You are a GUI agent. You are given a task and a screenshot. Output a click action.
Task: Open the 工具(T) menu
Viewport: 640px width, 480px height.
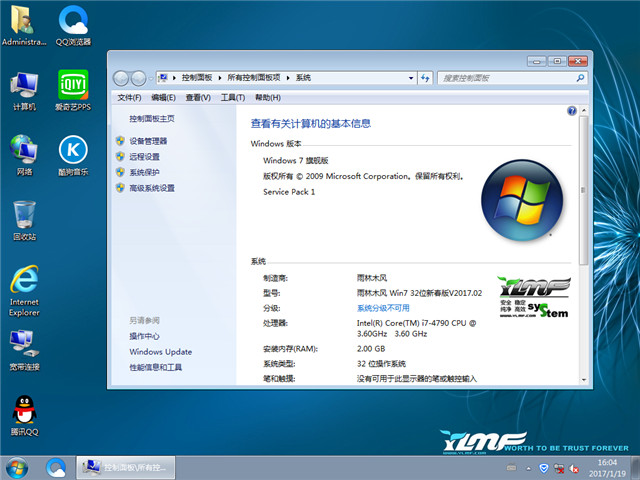click(233, 98)
